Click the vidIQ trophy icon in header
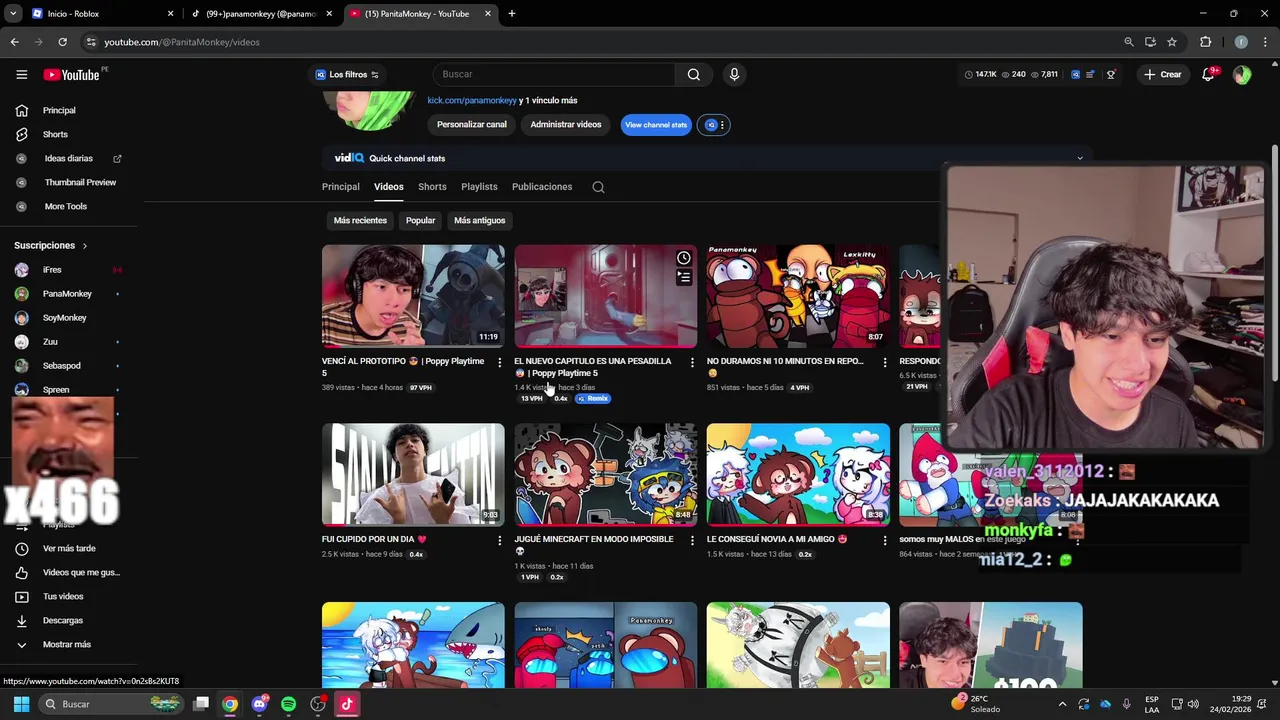This screenshot has width=1280, height=720. (x=1111, y=74)
